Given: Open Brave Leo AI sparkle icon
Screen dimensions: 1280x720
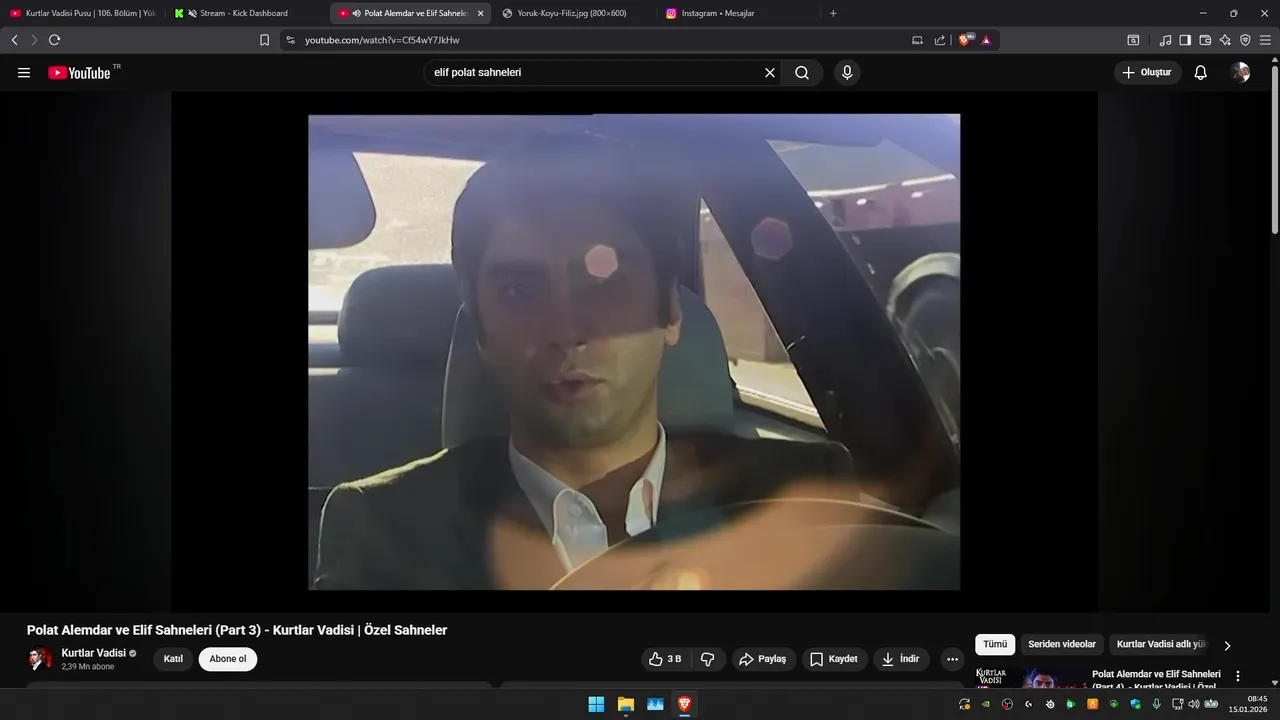Looking at the screenshot, I should (1225, 40).
